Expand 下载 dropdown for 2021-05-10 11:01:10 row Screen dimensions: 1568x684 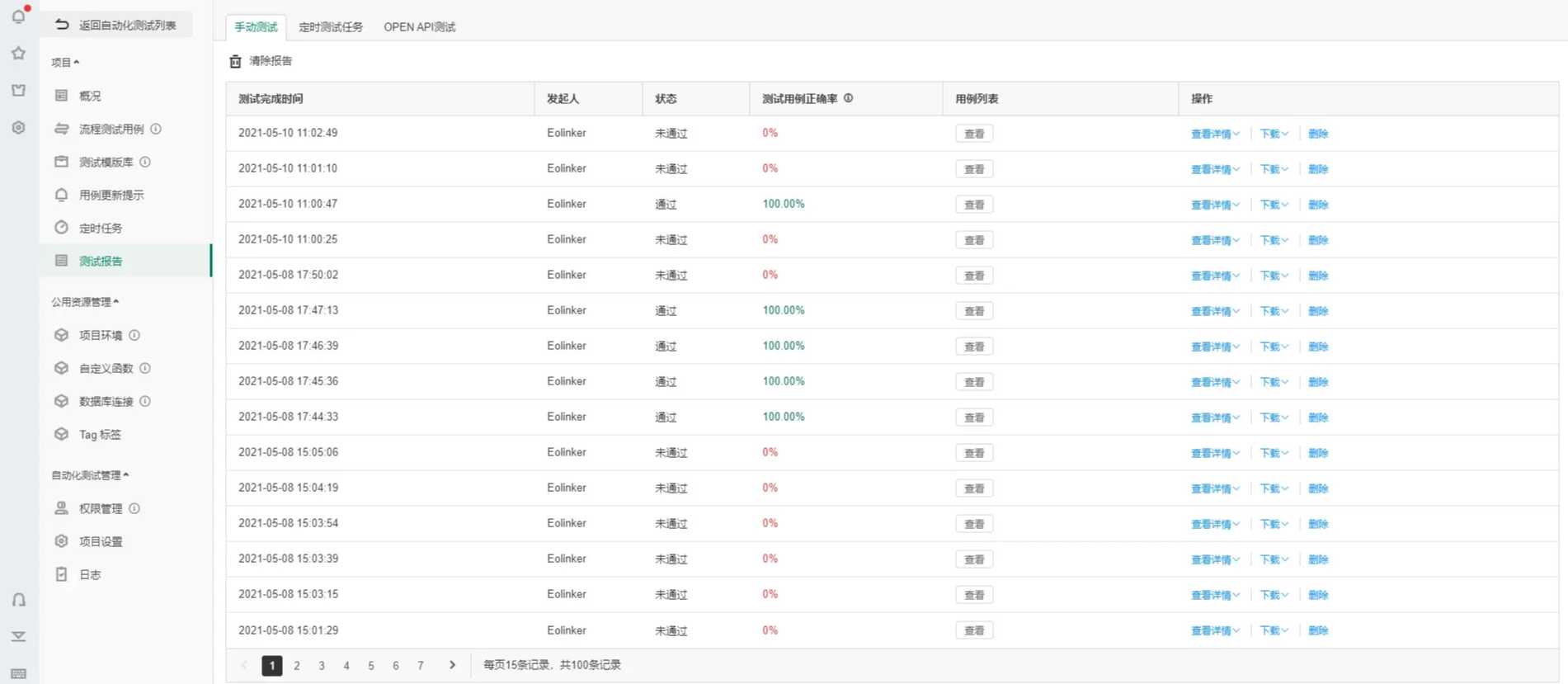click(1274, 169)
